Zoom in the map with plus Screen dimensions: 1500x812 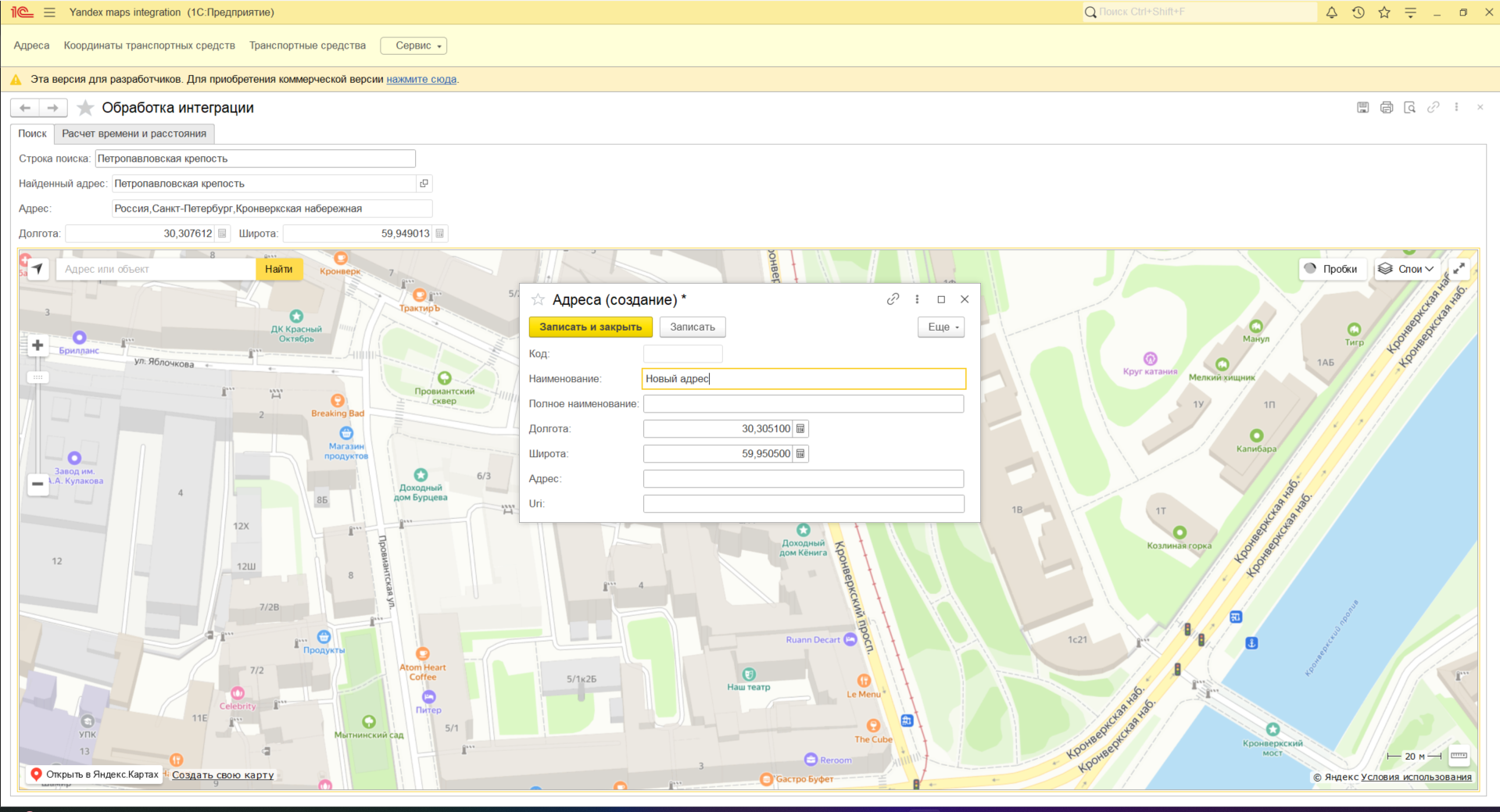pos(38,345)
